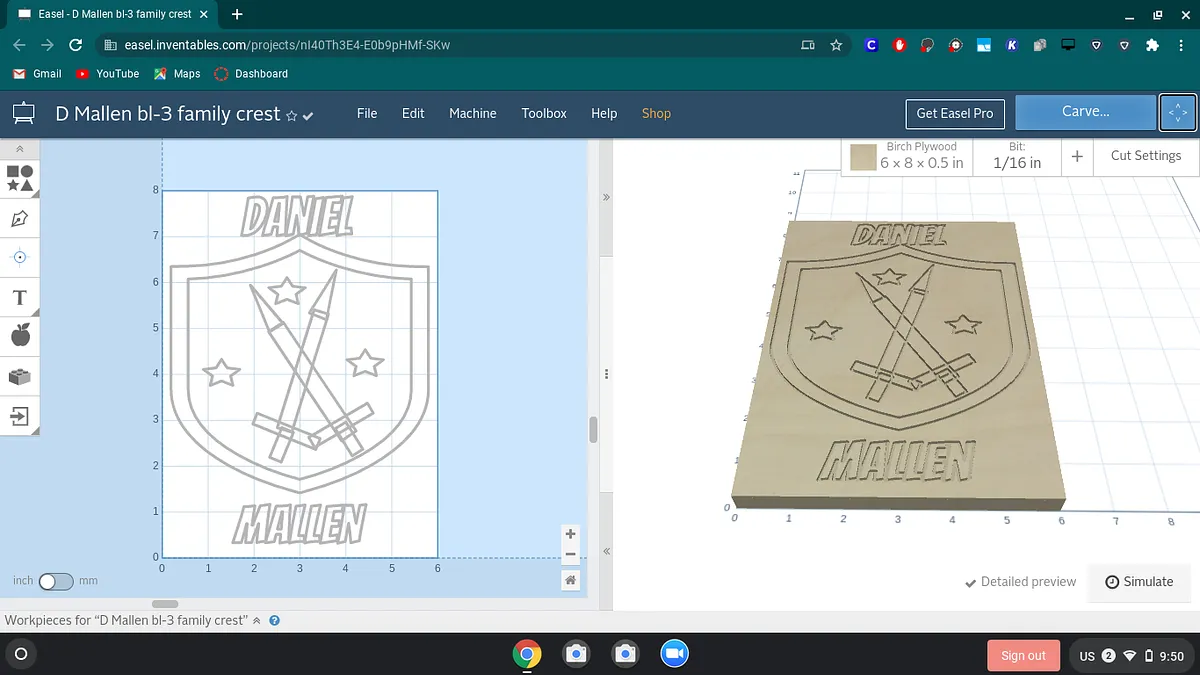
Task: Click the Birch Plywood material swatch
Action: point(863,157)
